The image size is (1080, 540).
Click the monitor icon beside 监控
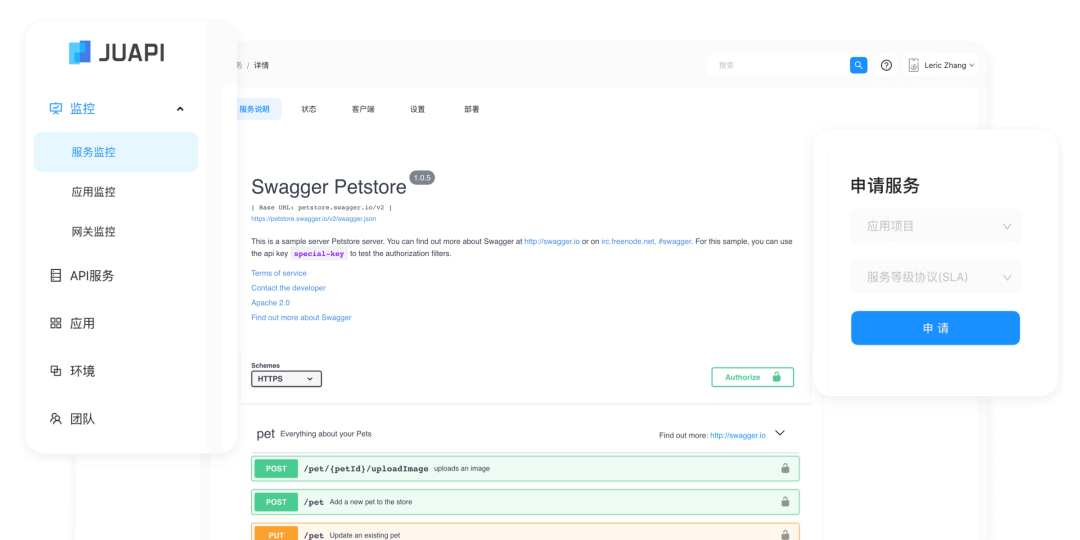[56, 108]
